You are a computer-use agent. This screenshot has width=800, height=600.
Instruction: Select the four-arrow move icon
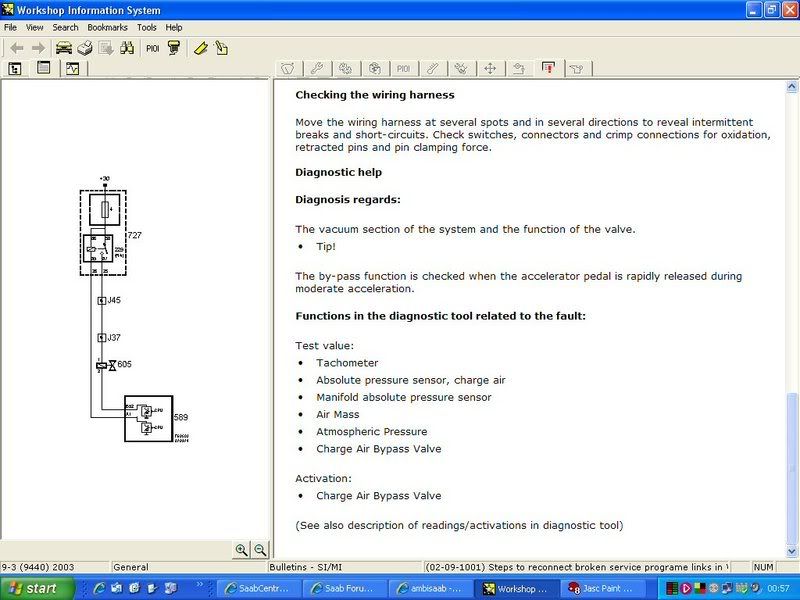489,67
